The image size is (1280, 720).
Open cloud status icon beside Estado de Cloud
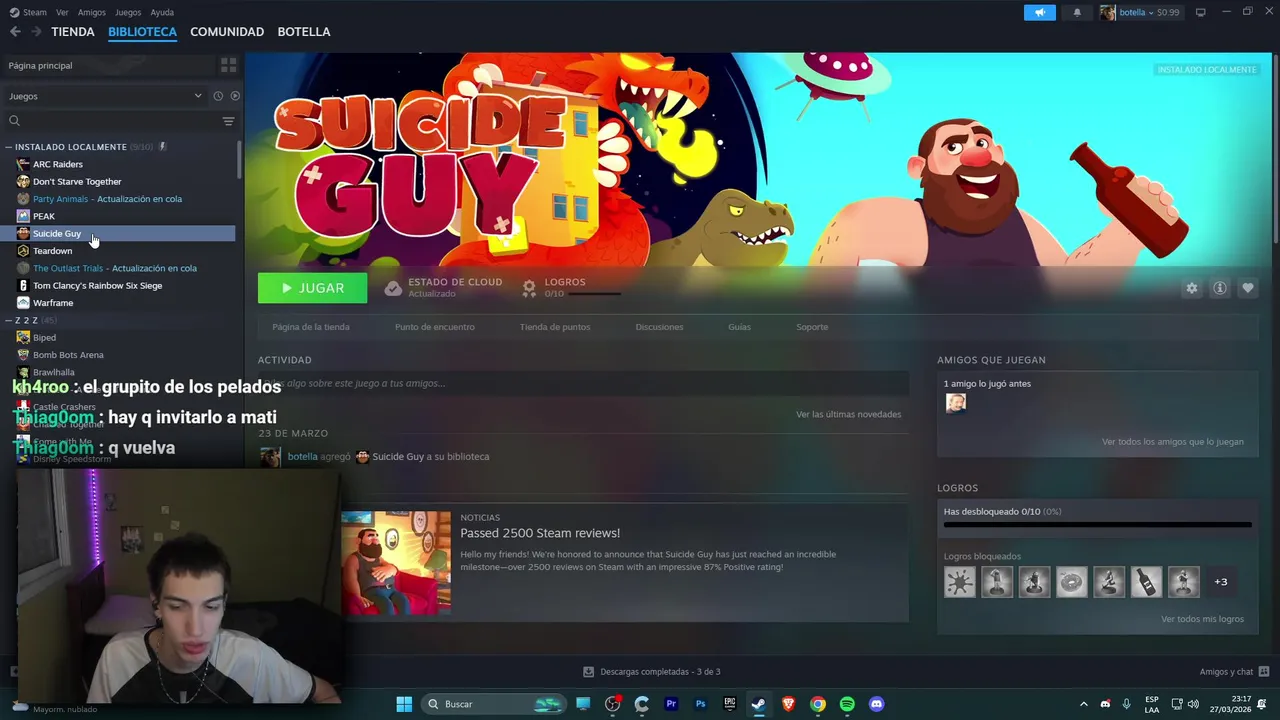[x=393, y=288]
